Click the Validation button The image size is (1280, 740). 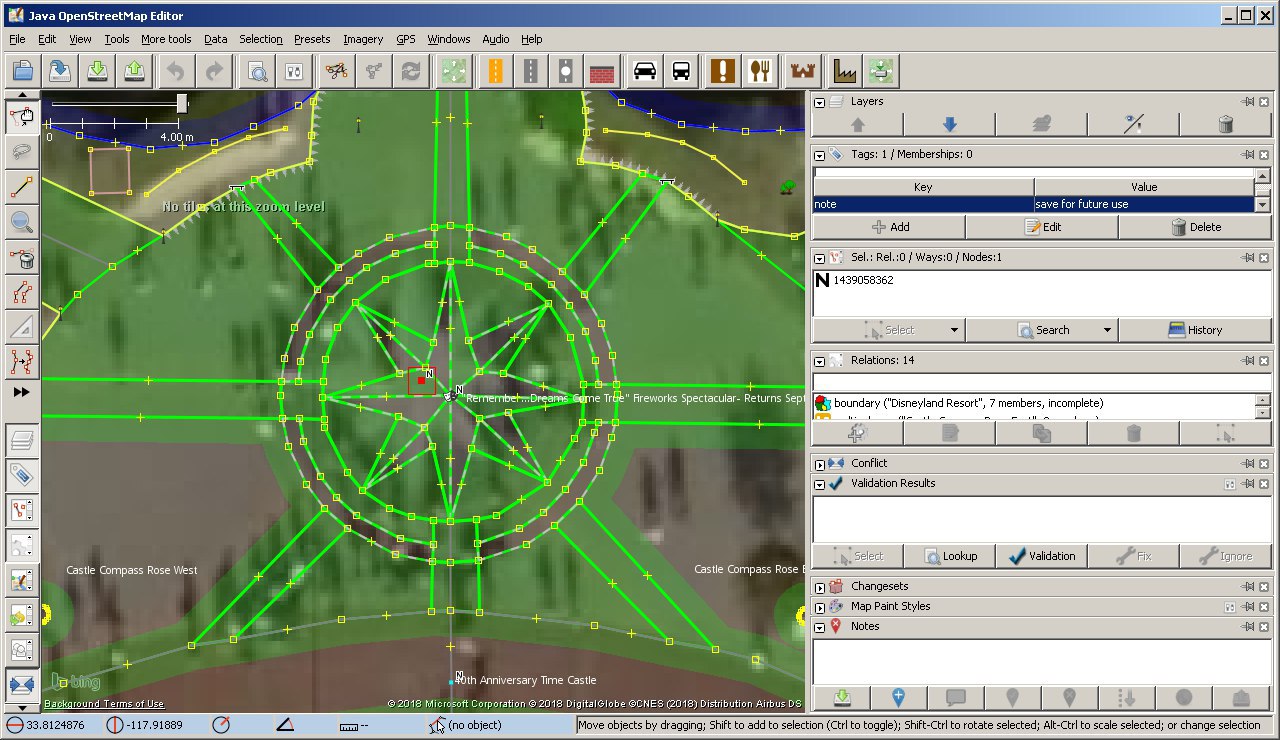[1042, 556]
